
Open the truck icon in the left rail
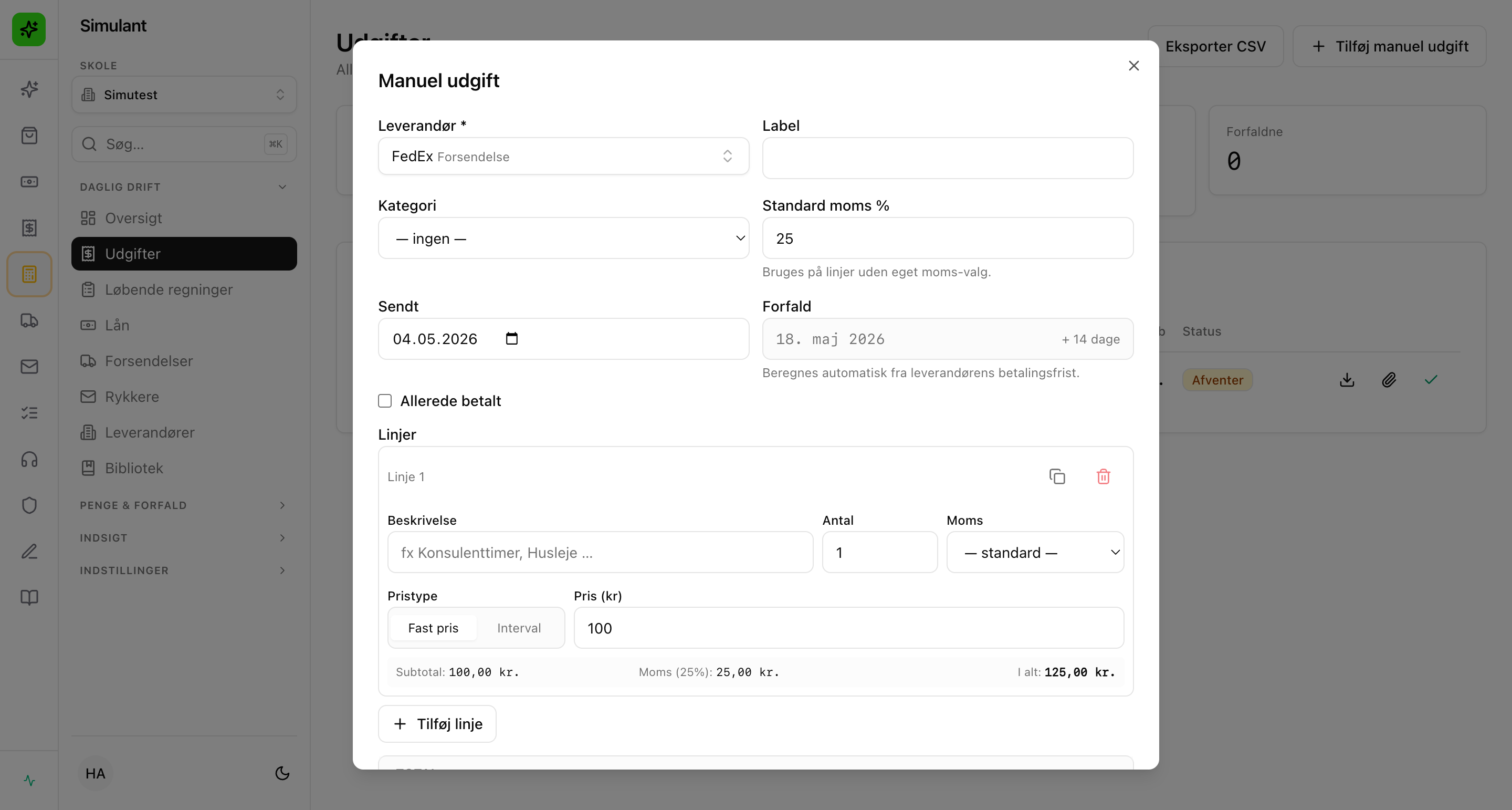(x=29, y=320)
